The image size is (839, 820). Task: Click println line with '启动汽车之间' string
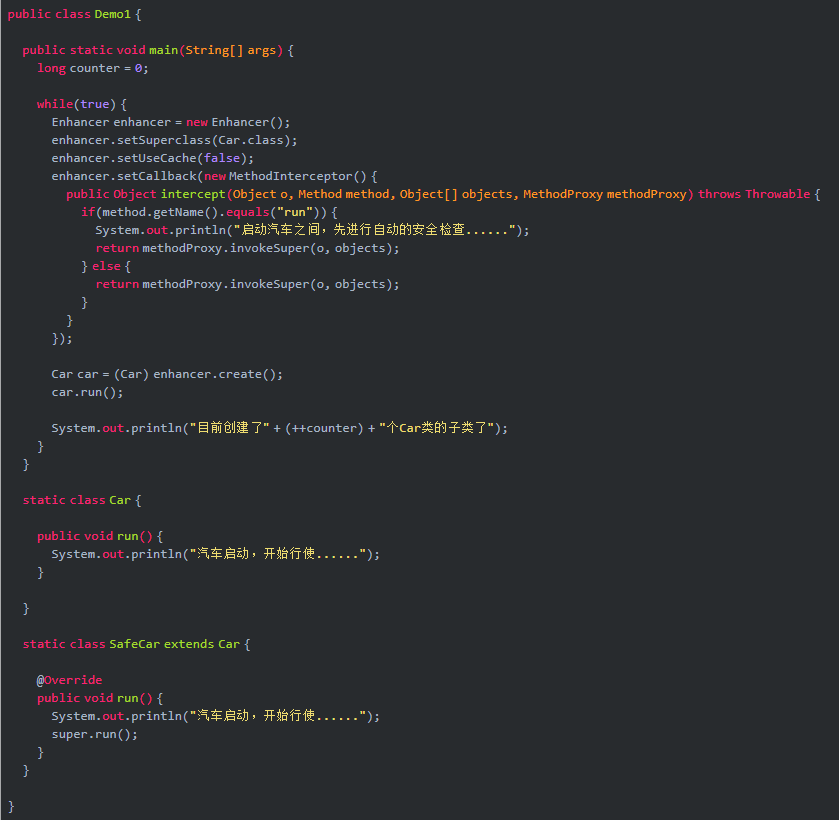[312, 230]
